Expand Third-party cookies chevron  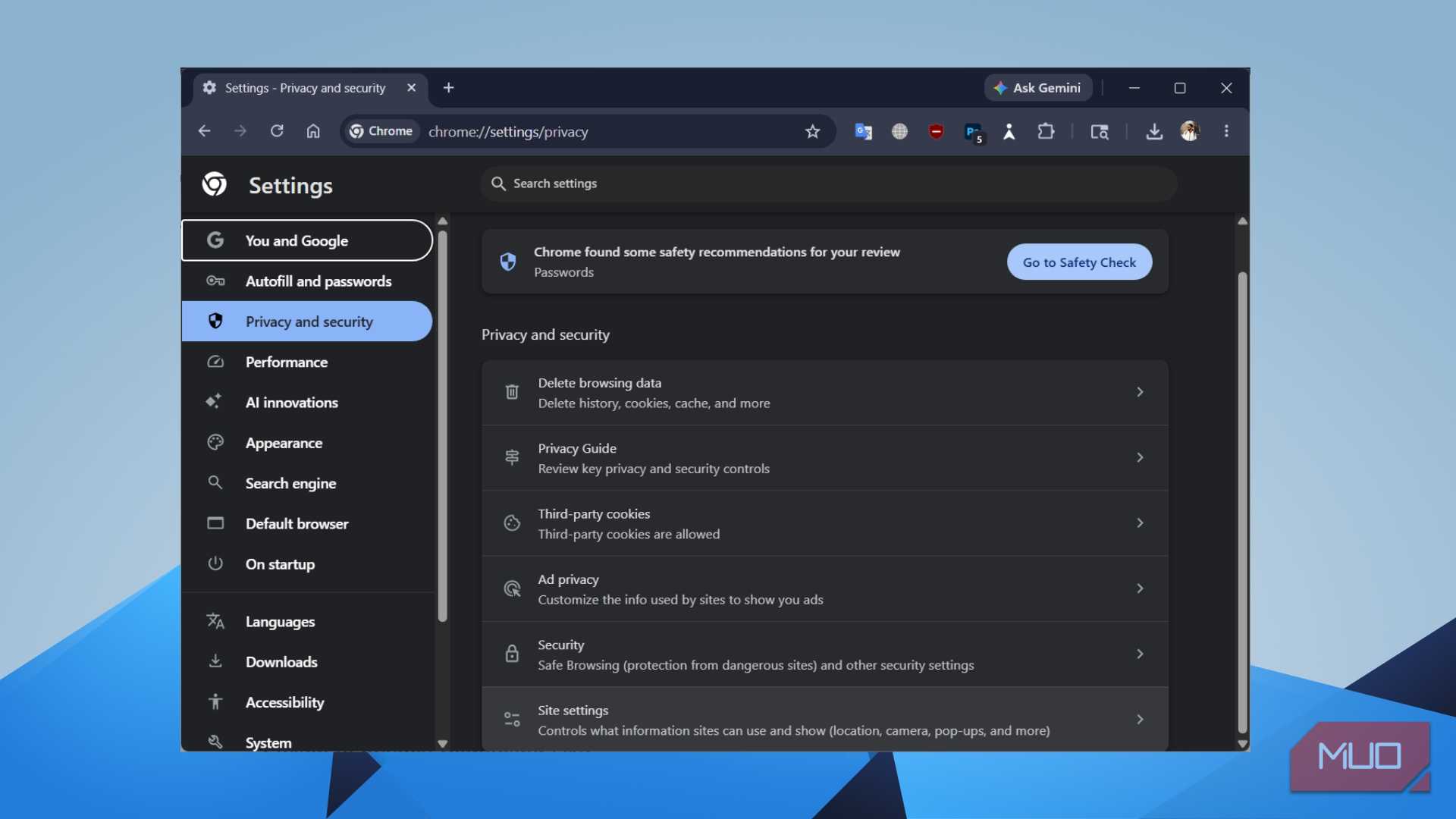[1140, 523]
